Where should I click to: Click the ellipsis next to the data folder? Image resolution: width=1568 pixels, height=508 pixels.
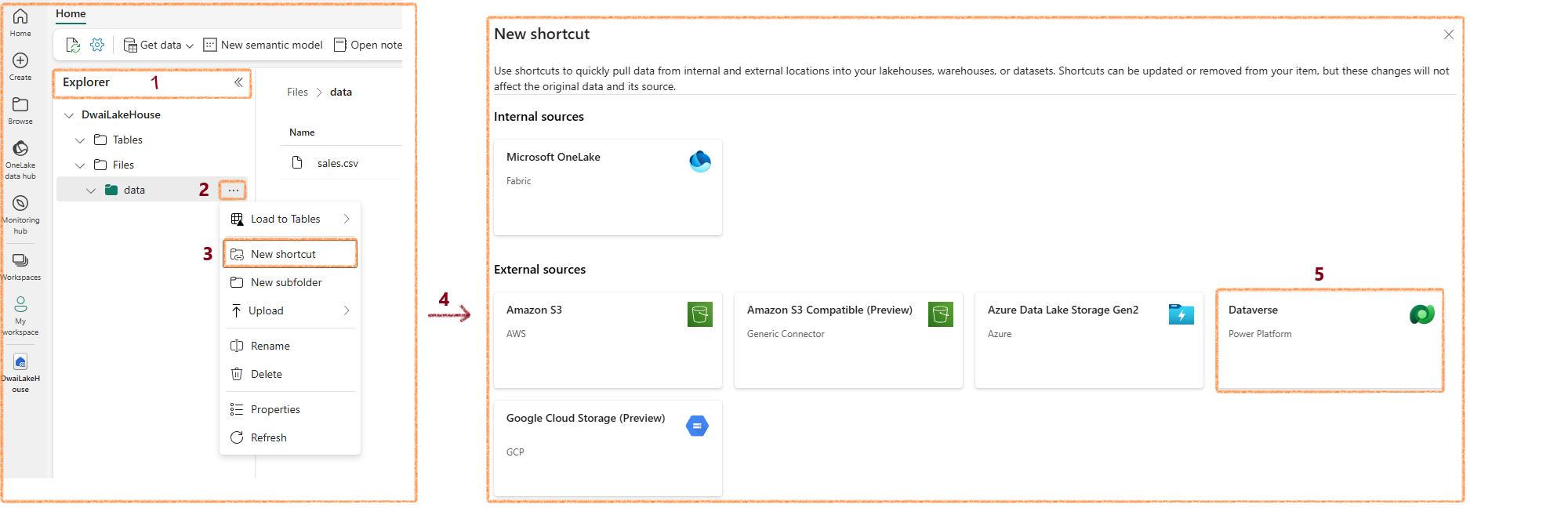pyautogui.click(x=234, y=190)
